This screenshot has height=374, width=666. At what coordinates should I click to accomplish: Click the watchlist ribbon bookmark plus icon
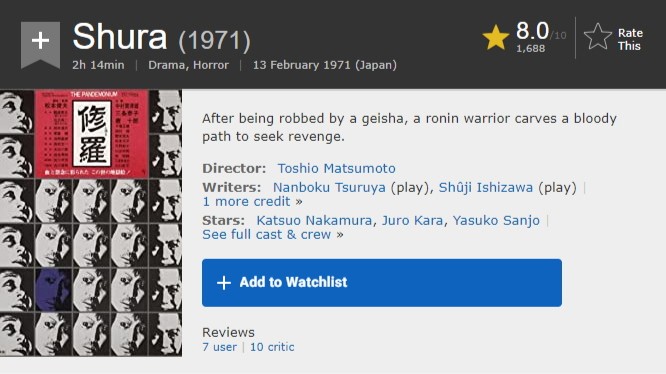coord(40,44)
